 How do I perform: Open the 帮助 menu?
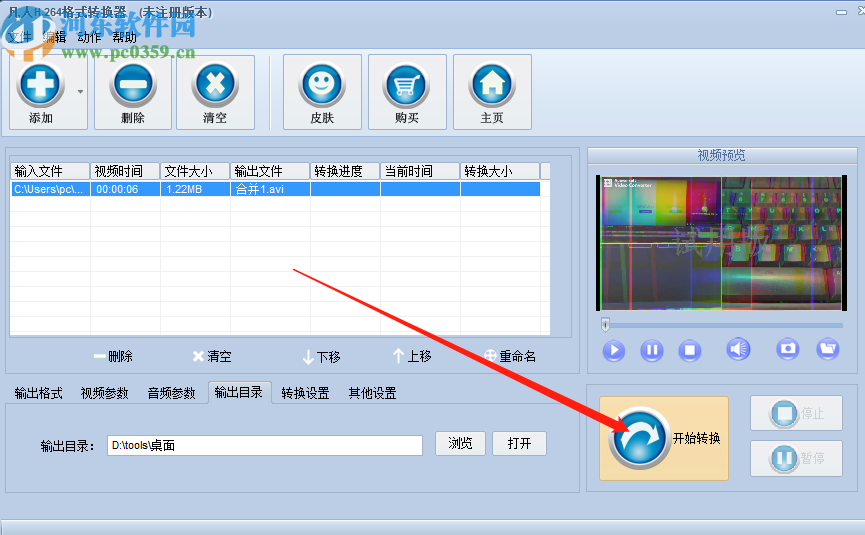(x=124, y=37)
